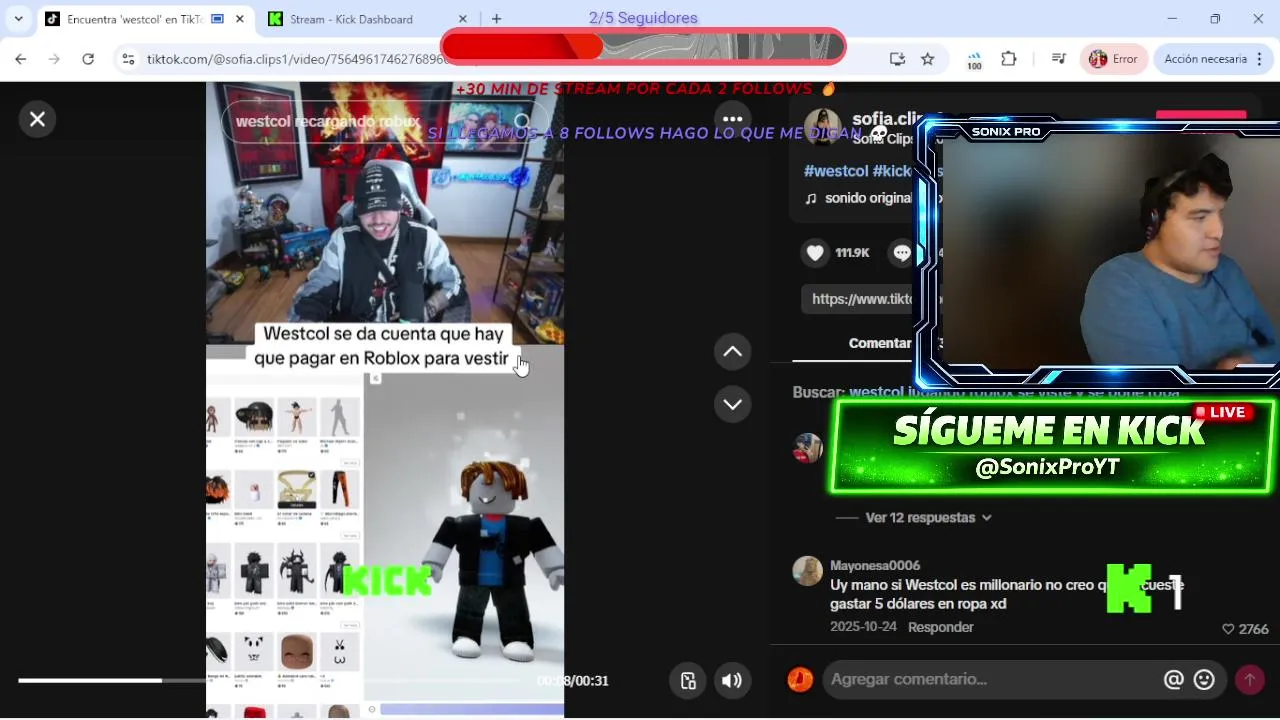Close the Kick Dashboard tab
The height and width of the screenshot is (720, 1280).
click(462, 19)
